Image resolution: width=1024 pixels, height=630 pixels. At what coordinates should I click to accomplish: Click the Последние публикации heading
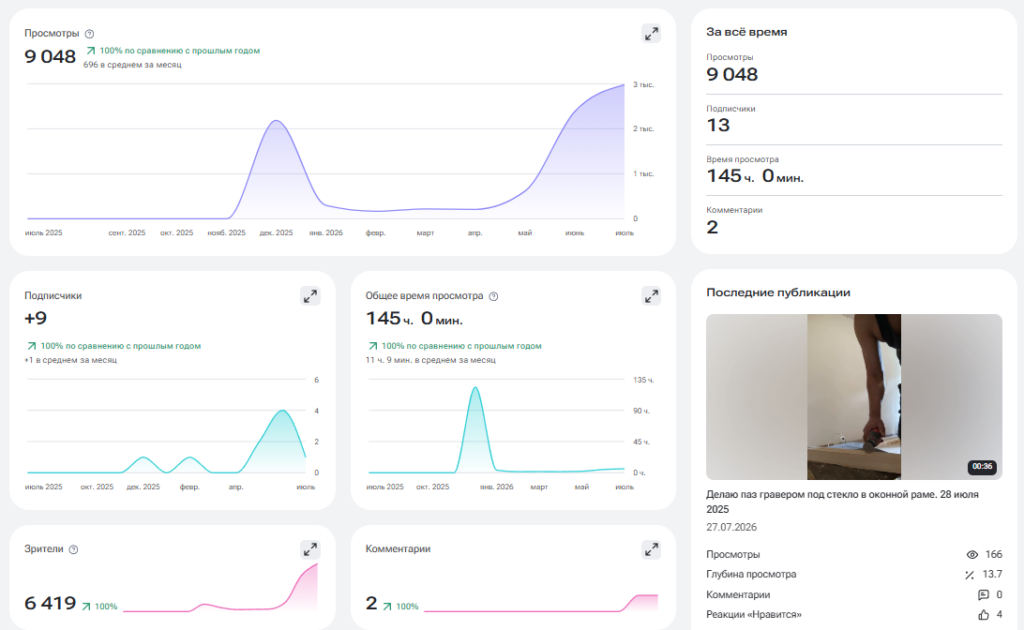click(778, 292)
